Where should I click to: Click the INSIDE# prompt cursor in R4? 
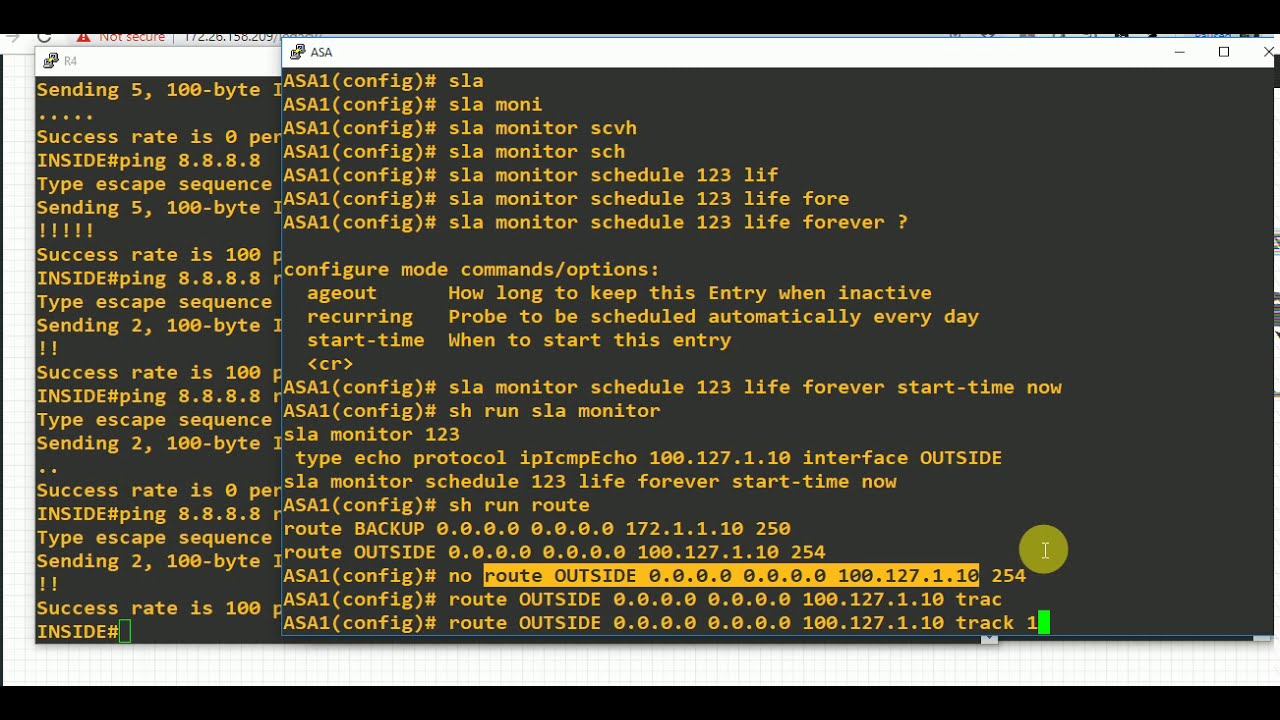tap(125, 632)
